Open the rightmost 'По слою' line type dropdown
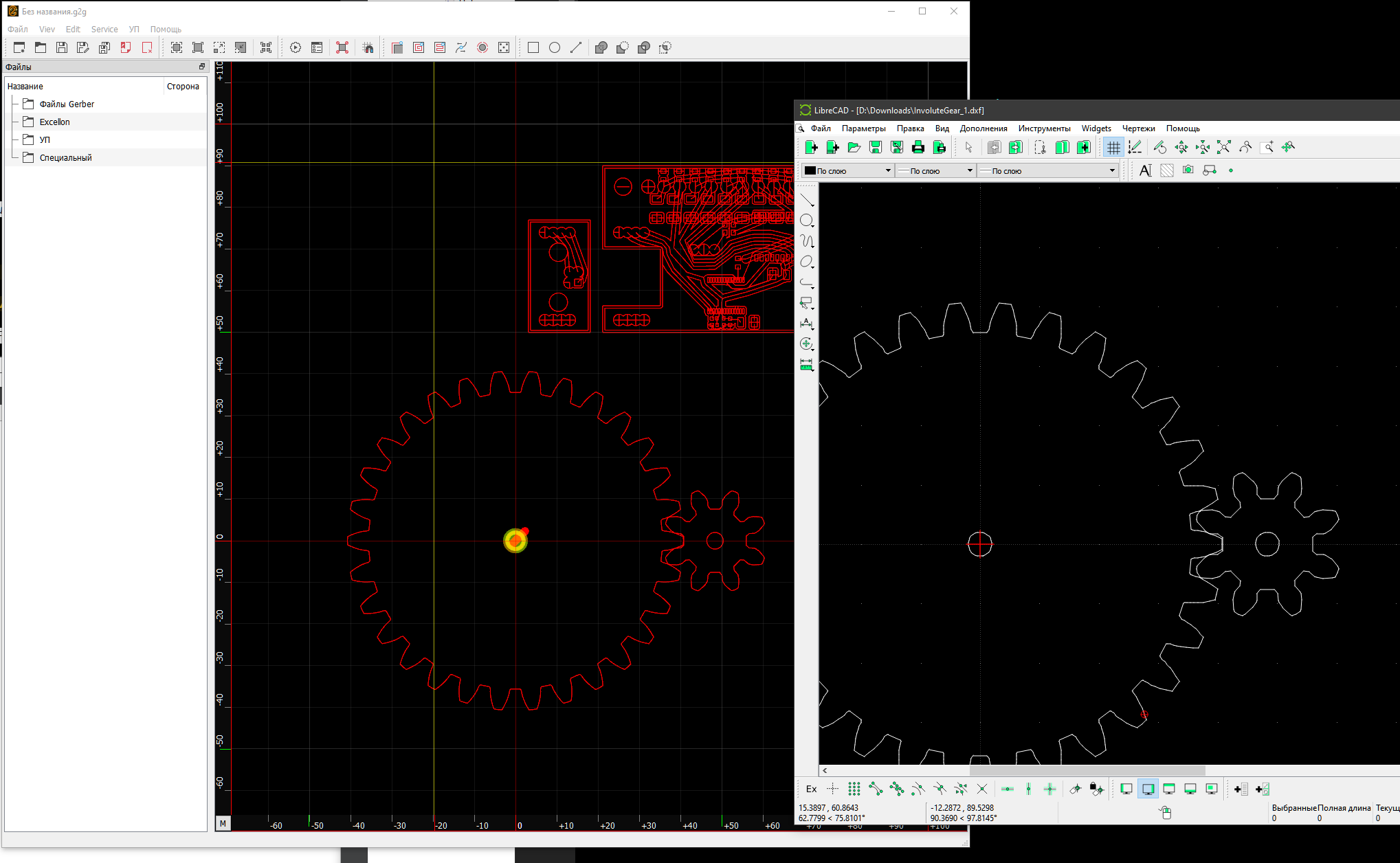Image resolution: width=1400 pixels, height=863 pixels. (x=1047, y=170)
